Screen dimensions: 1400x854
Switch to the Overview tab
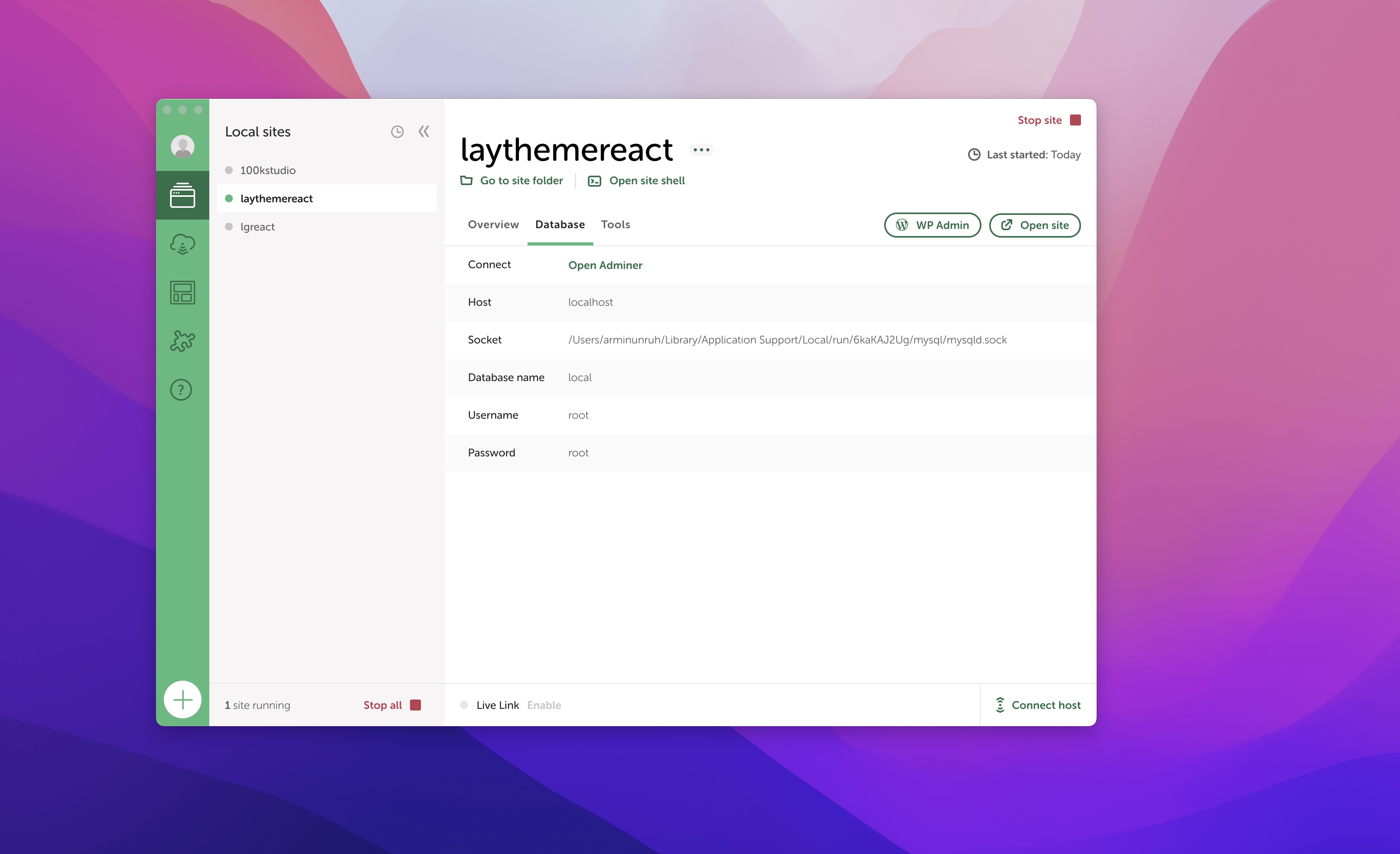[493, 224]
